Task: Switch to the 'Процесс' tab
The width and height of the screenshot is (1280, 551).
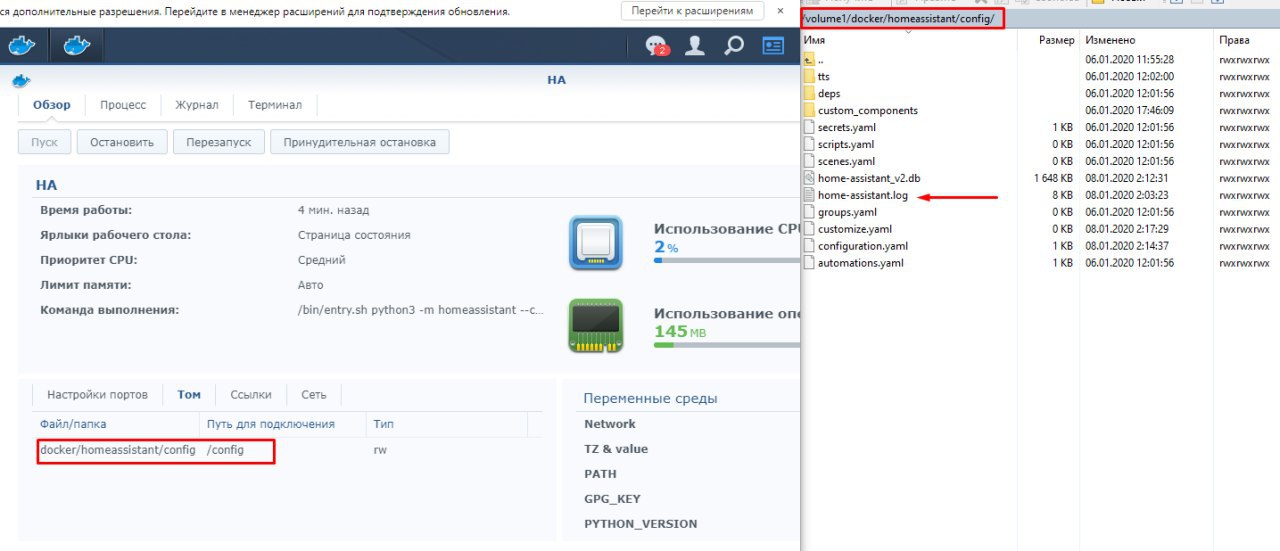Action: click(x=123, y=105)
